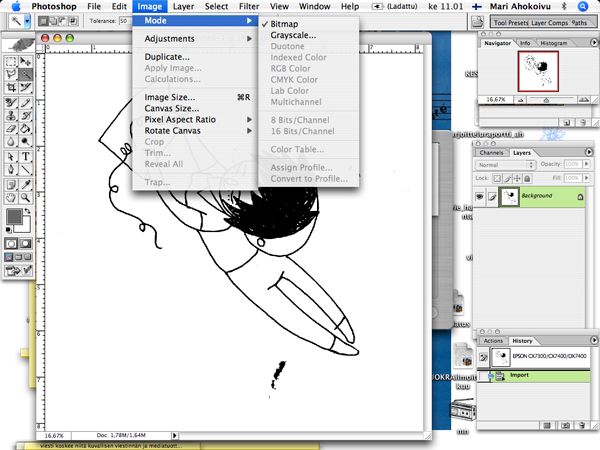The width and height of the screenshot is (600, 450).
Task: Select the Notes tool
Action: point(11,185)
